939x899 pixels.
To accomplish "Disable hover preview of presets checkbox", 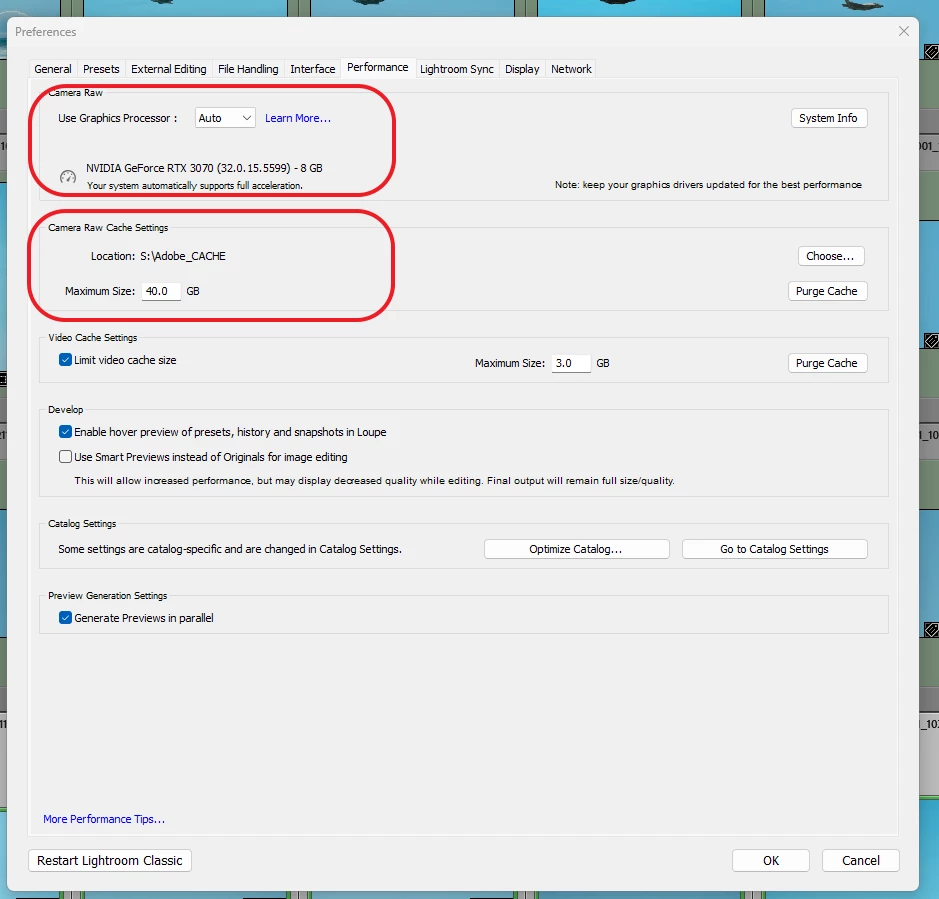I will pyautogui.click(x=65, y=432).
